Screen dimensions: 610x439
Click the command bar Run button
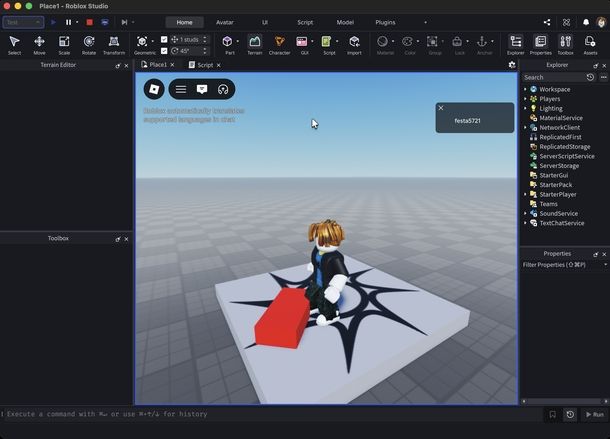click(x=595, y=414)
